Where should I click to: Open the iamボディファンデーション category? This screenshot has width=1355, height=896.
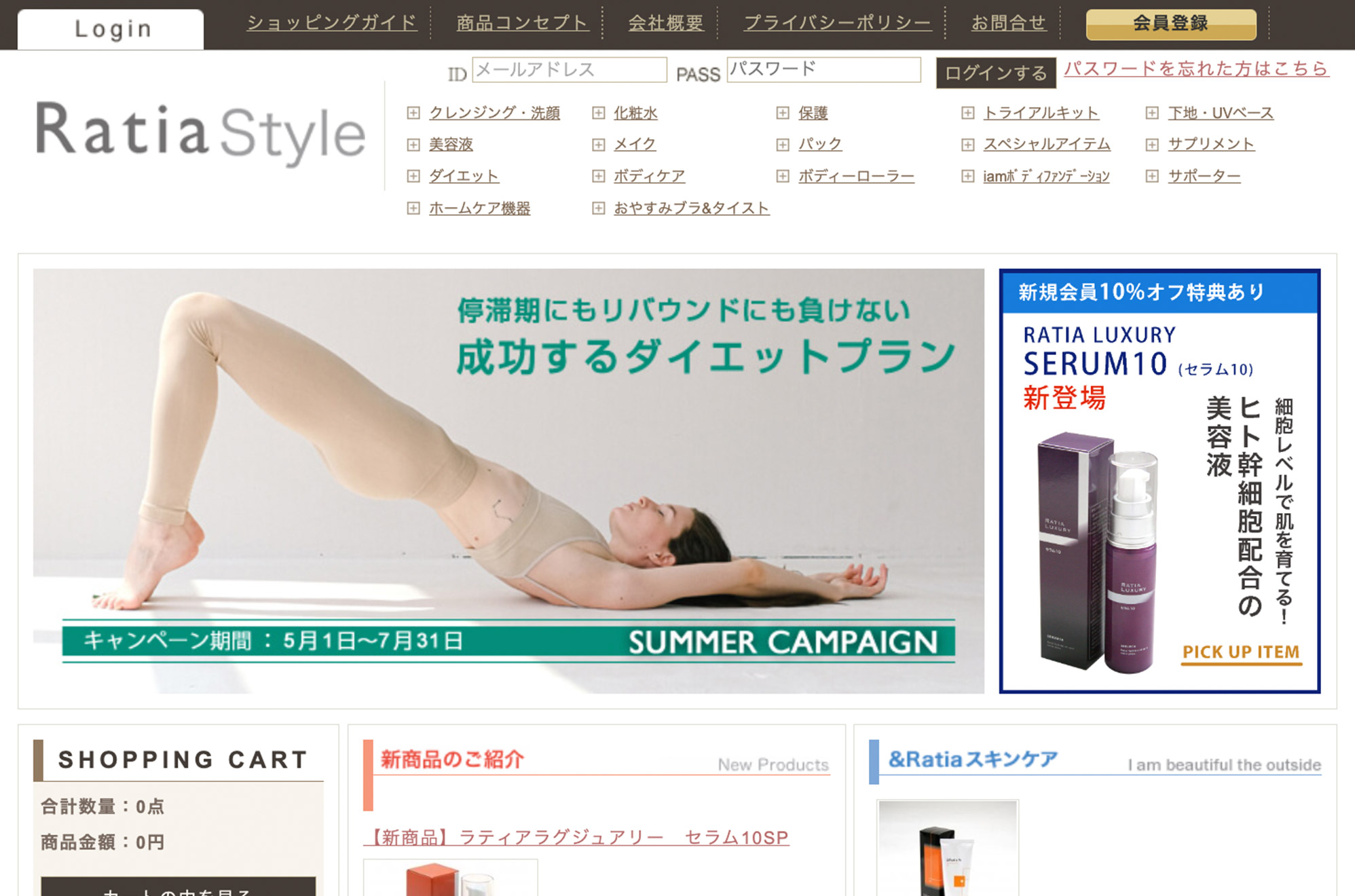pyautogui.click(x=1046, y=176)
